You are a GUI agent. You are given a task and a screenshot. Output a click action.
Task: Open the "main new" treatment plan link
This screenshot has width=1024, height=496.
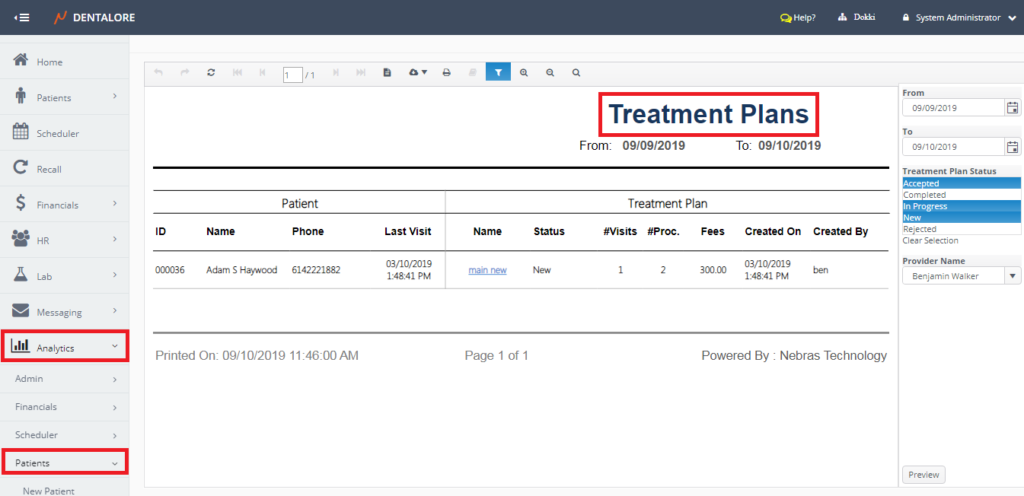click(x=487, y=270)
